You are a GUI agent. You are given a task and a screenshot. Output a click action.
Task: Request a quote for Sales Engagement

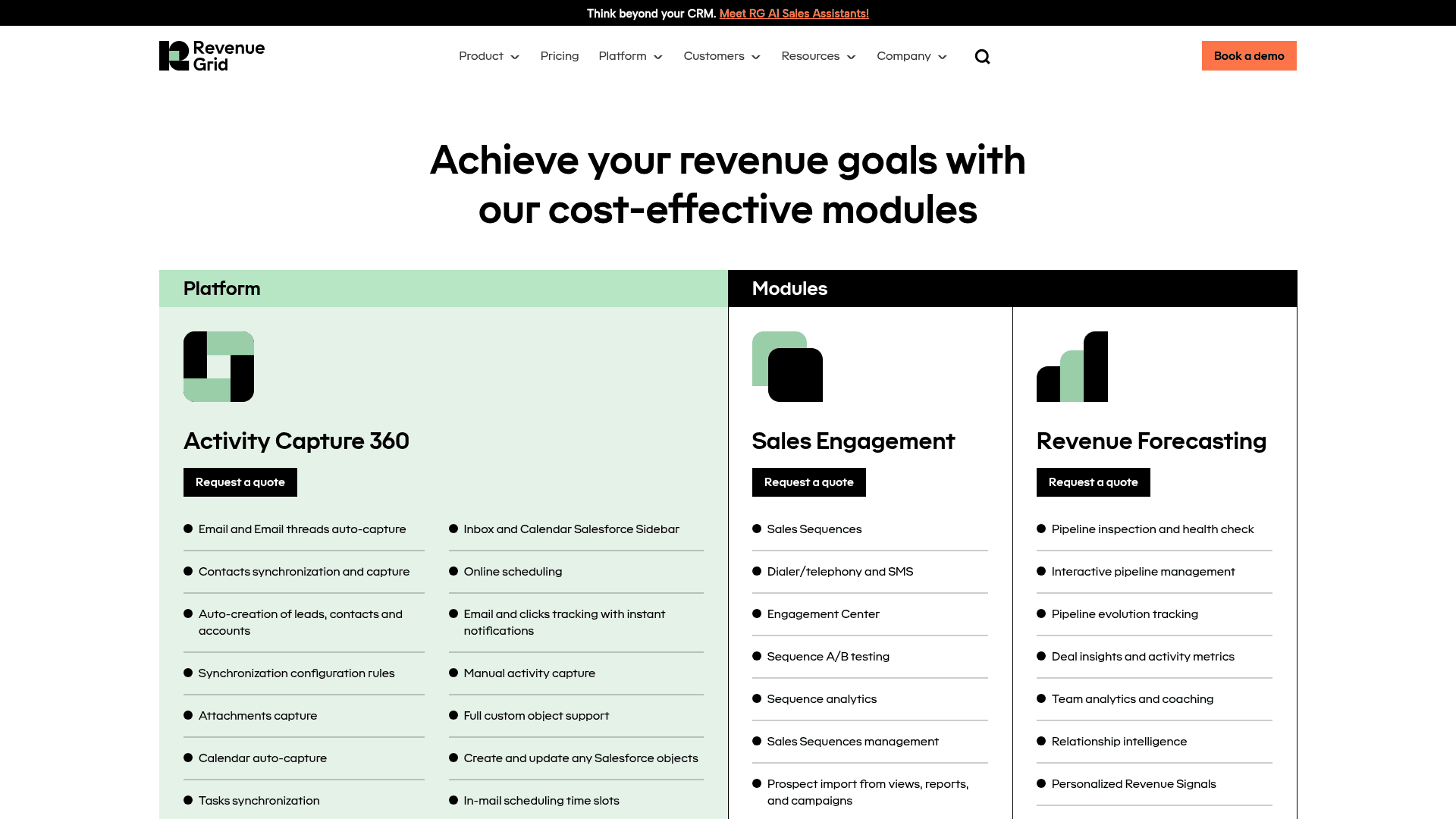coord(809,482)
